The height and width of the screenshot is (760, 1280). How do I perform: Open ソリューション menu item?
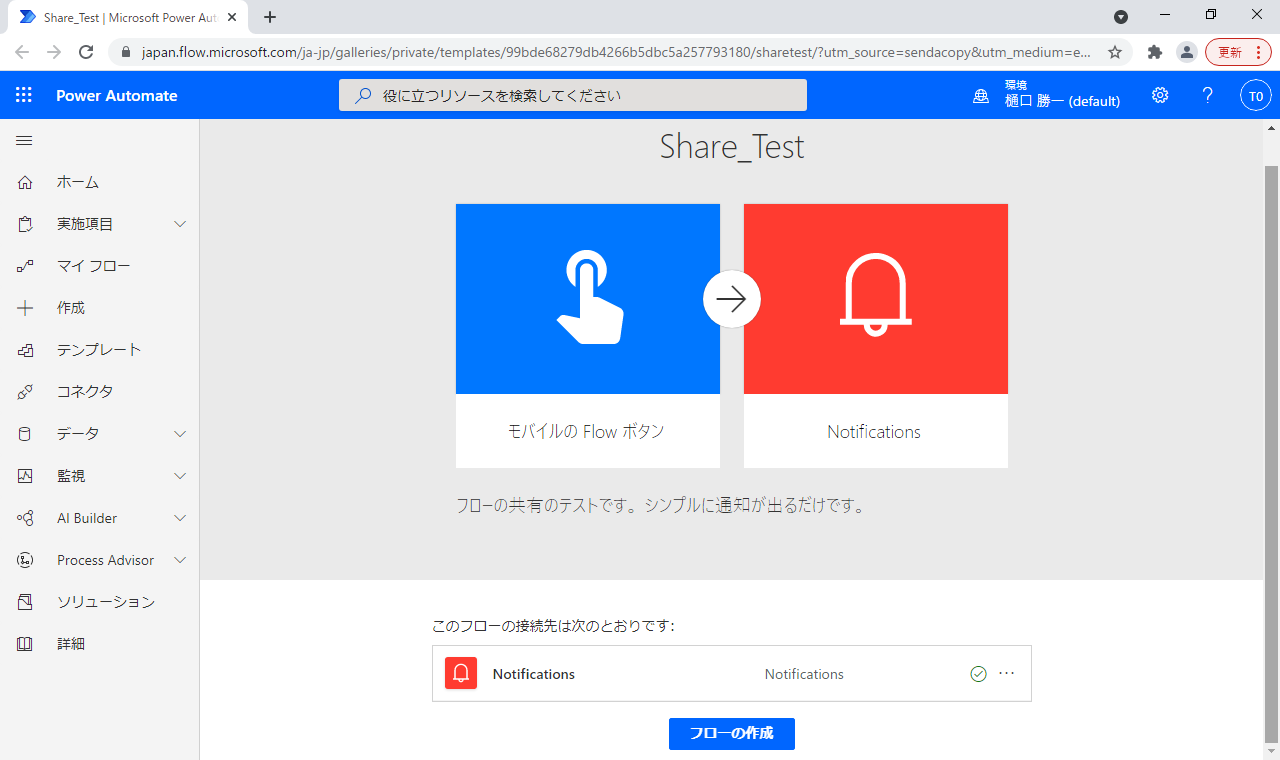[106, 602]
